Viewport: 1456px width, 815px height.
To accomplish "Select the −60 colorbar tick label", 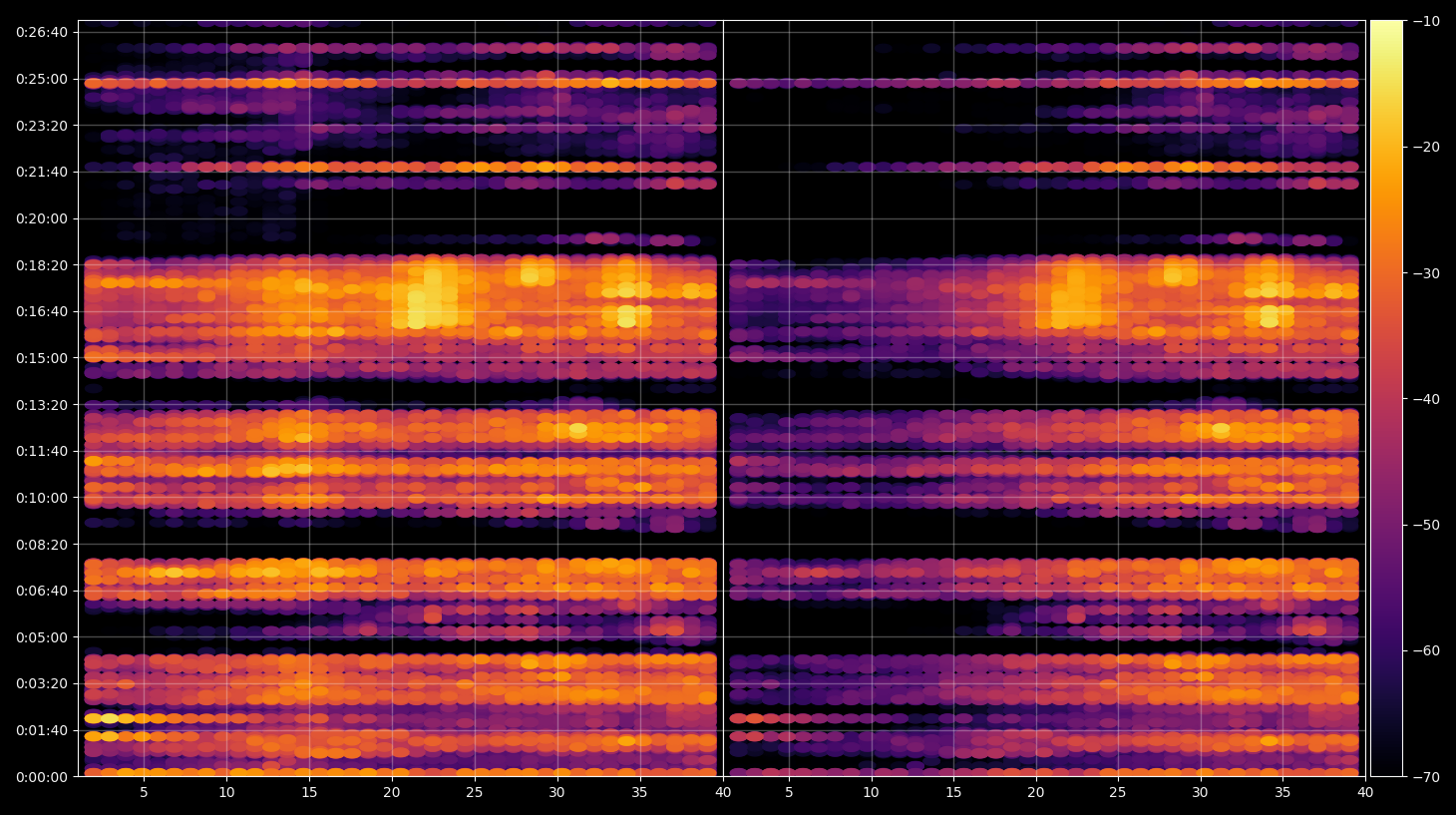I will (1426, 650).
